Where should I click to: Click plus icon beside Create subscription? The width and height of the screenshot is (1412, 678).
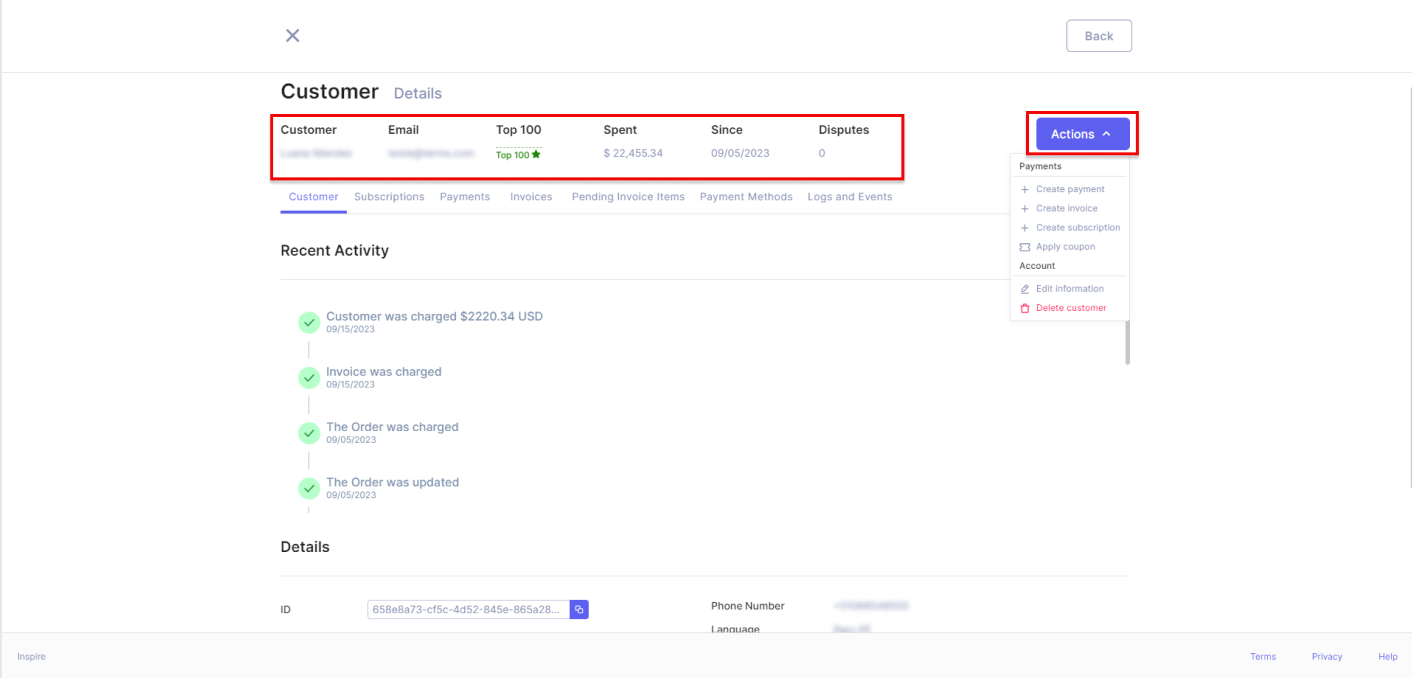coord(1025,227)
